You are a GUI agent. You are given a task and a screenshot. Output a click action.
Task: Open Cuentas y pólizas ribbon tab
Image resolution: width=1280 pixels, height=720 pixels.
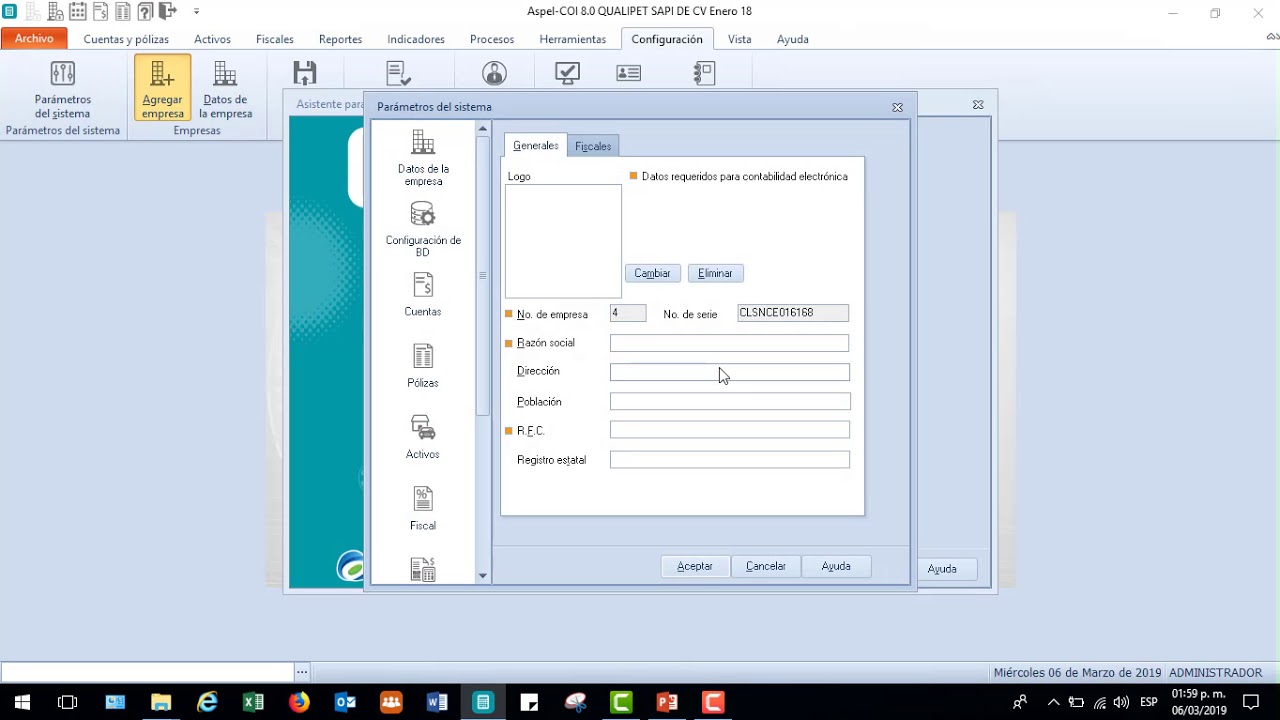[x=126, y=39]
